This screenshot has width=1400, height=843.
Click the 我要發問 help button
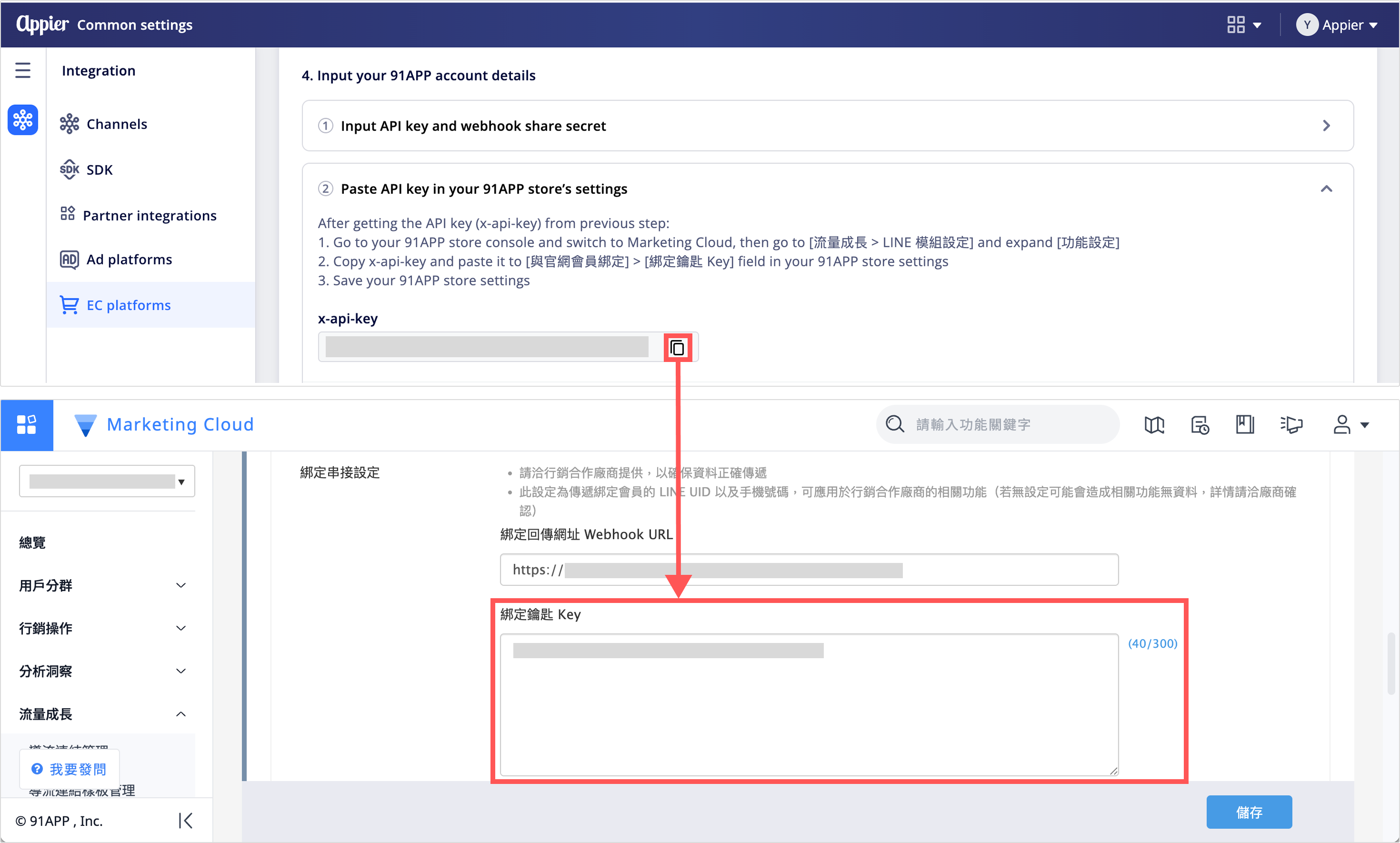point(70,769)
